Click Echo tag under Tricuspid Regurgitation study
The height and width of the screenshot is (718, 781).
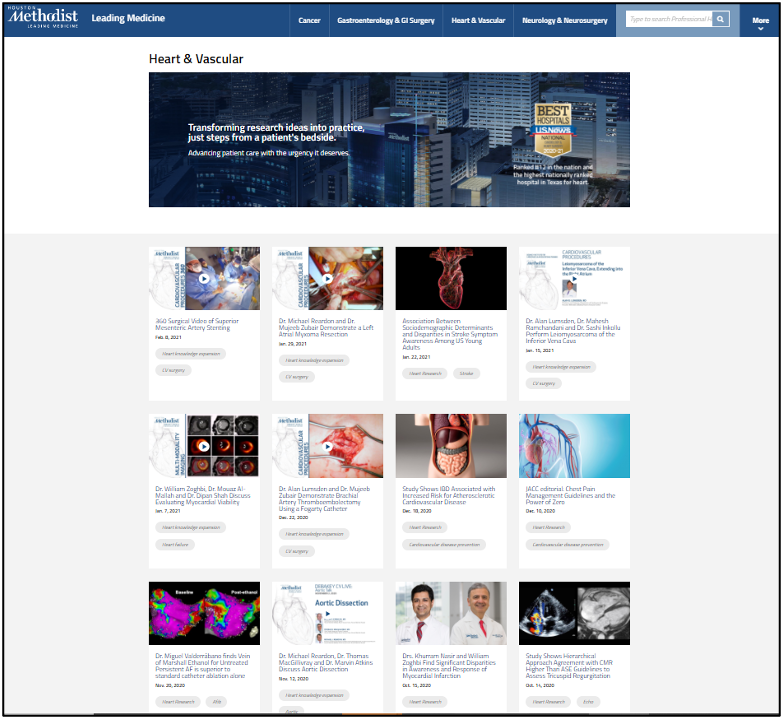588,702
